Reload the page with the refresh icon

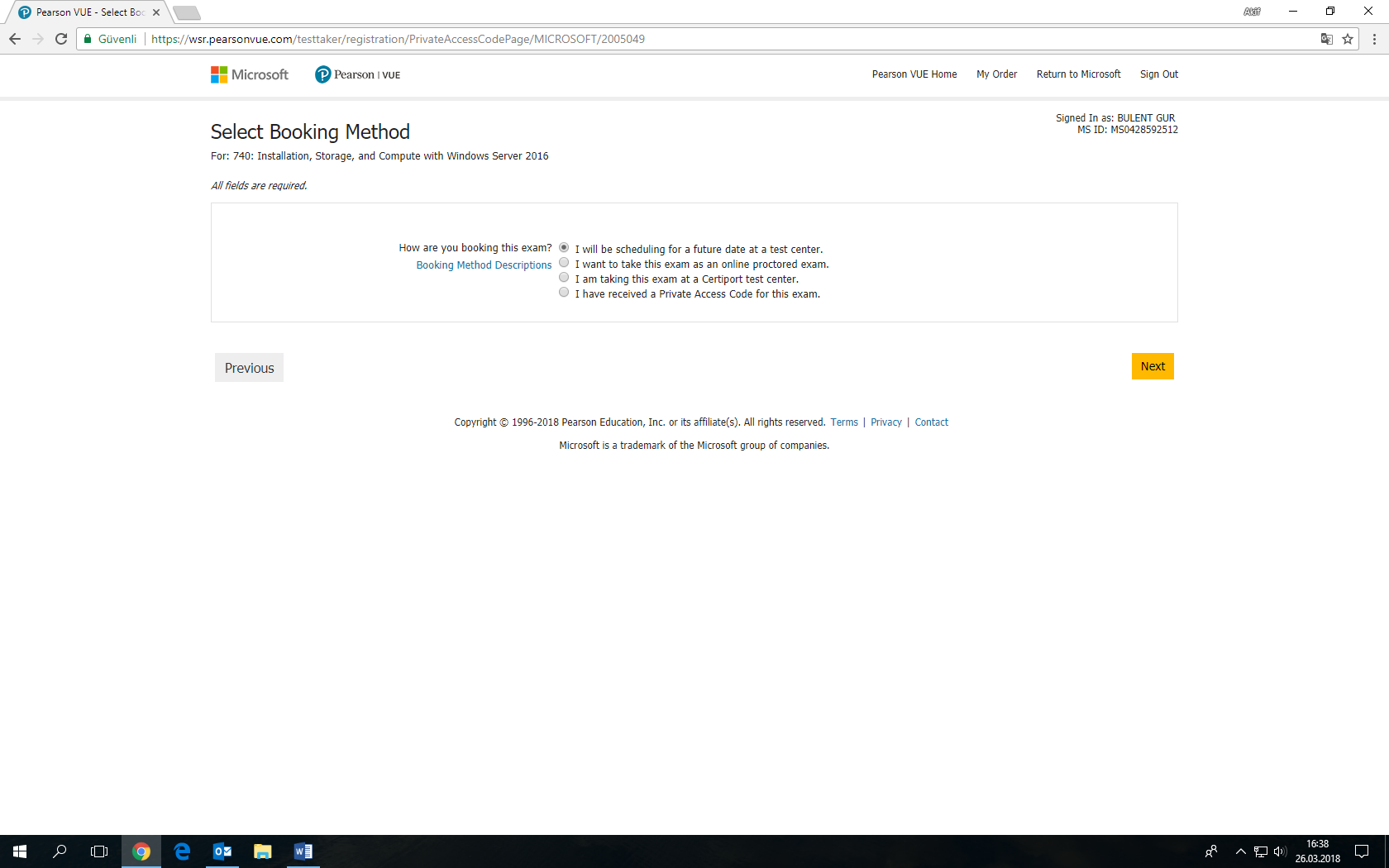pos(61,39)
